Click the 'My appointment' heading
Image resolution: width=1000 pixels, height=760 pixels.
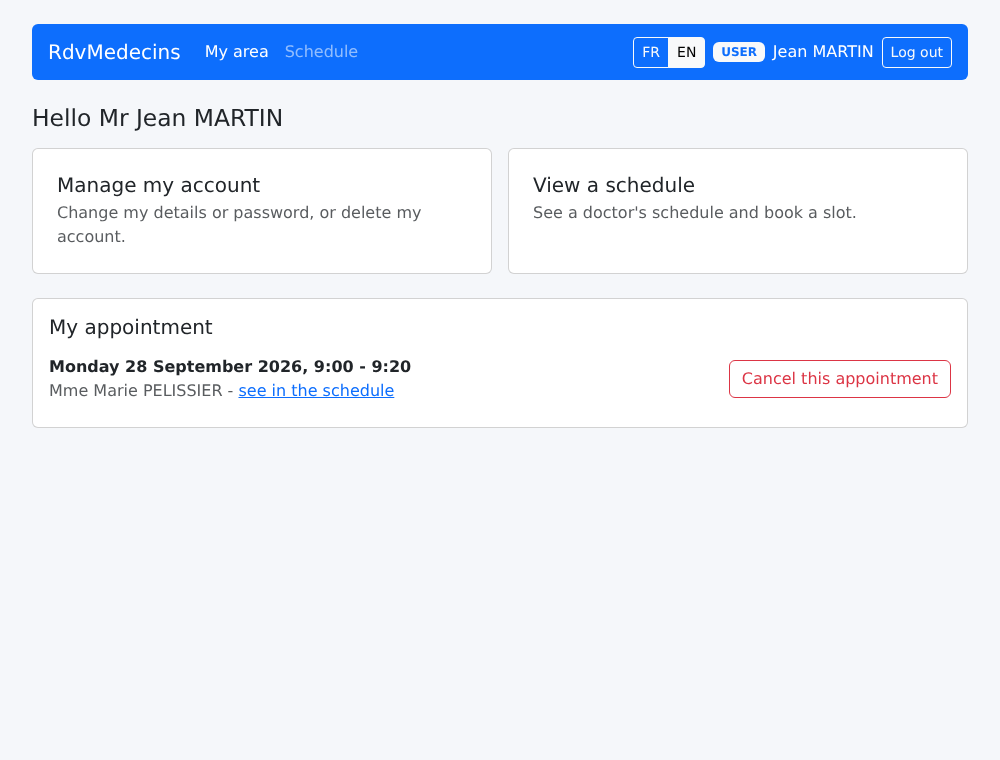pyautogui.click(x=131, y=327)
